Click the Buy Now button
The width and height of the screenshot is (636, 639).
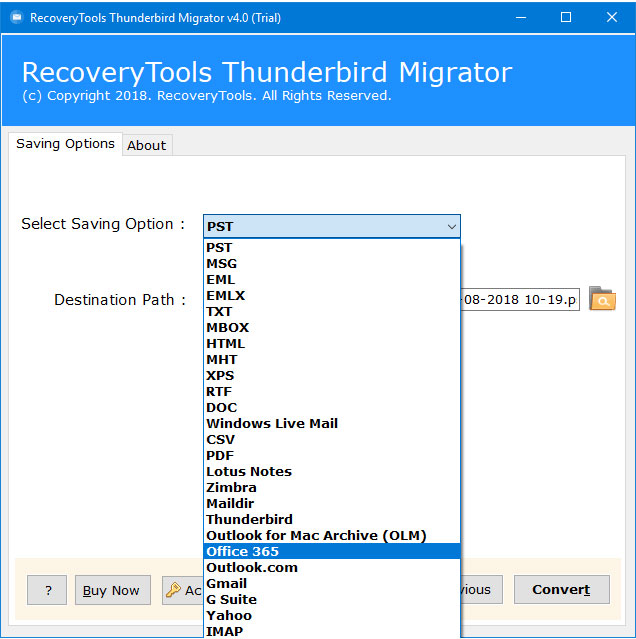113,590
